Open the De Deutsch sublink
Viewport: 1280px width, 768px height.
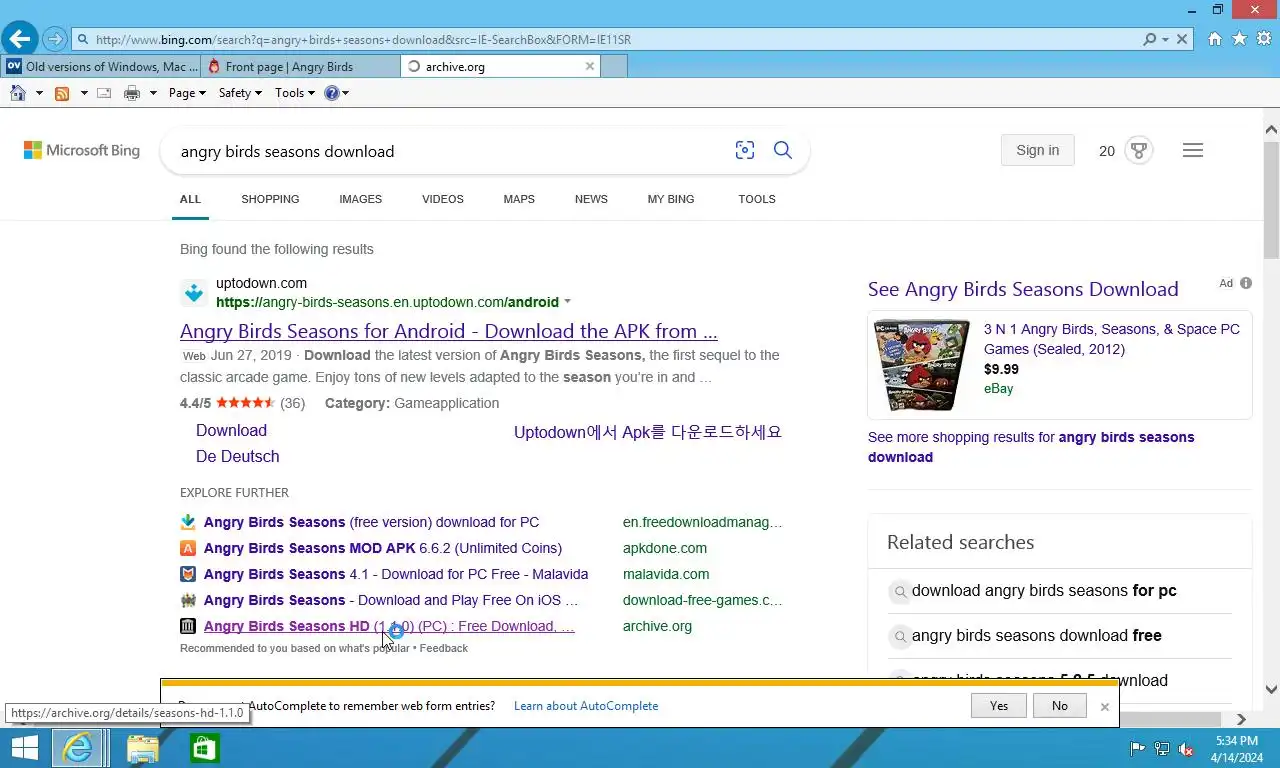[x=237, y=456]
